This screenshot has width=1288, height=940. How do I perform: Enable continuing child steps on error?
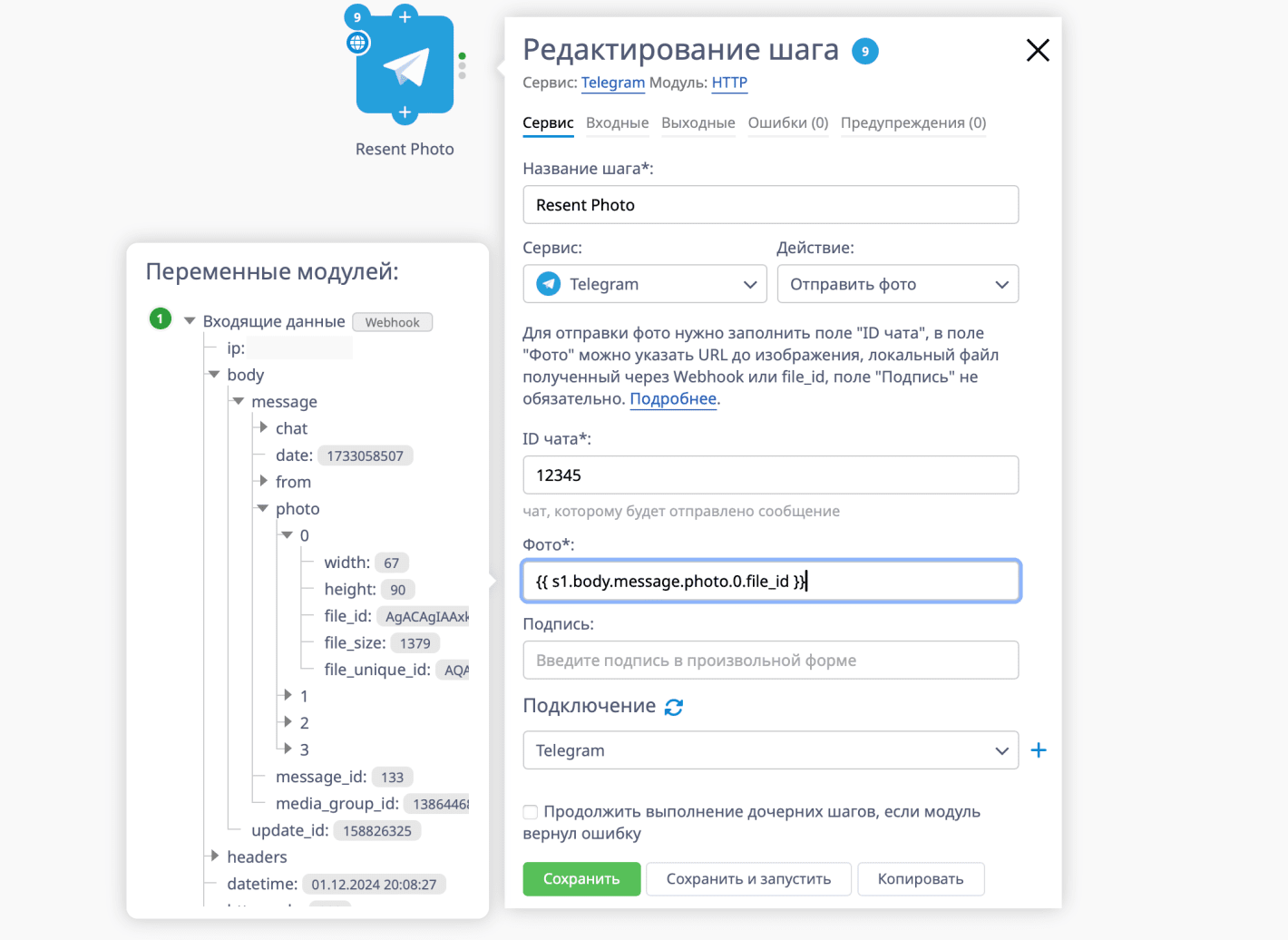[x=531, y=812]
